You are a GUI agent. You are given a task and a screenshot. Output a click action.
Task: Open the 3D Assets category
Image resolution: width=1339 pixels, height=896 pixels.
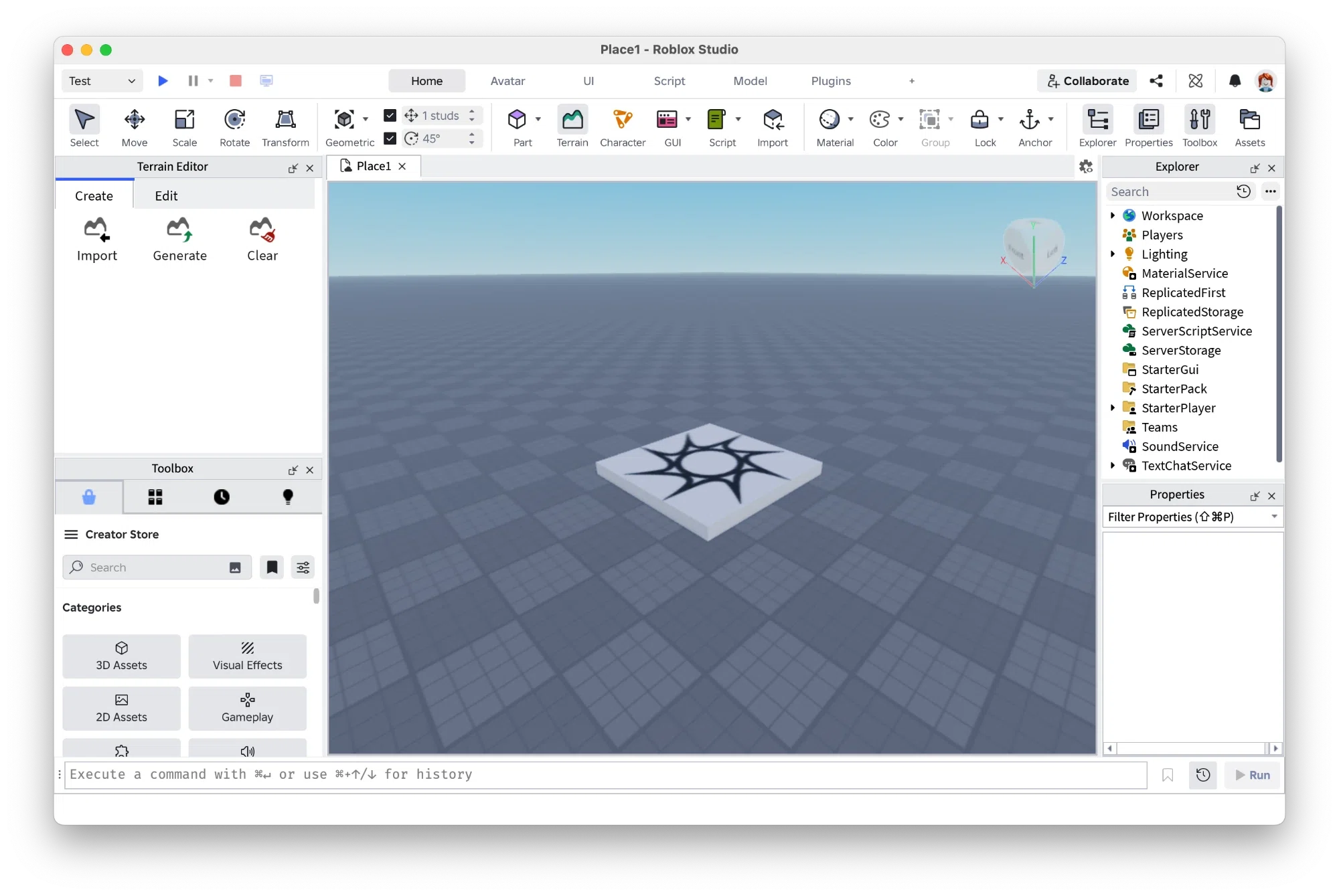tap(121, 656)
